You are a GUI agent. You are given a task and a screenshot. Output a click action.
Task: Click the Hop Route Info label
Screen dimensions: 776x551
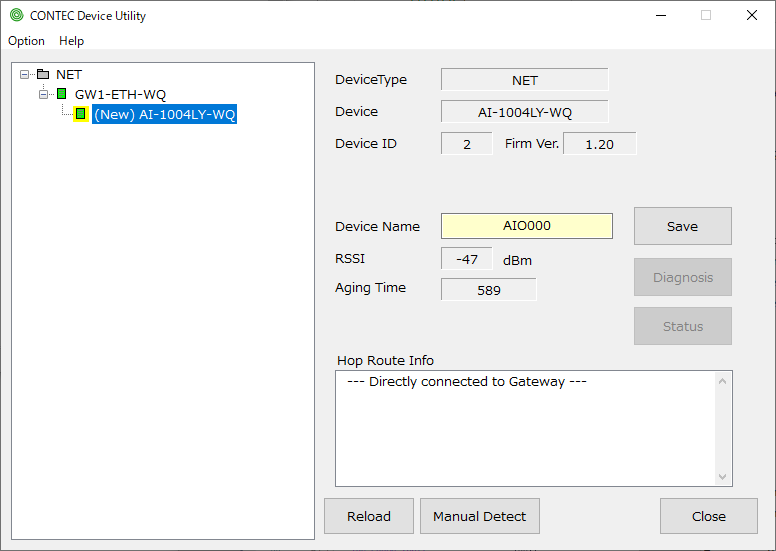(x=385, y=360)
